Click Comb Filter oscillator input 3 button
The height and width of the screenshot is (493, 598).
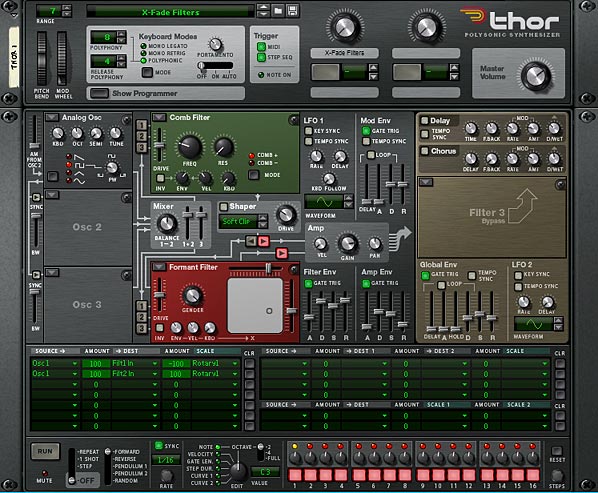pyautogui.click(x=141, y=147)
